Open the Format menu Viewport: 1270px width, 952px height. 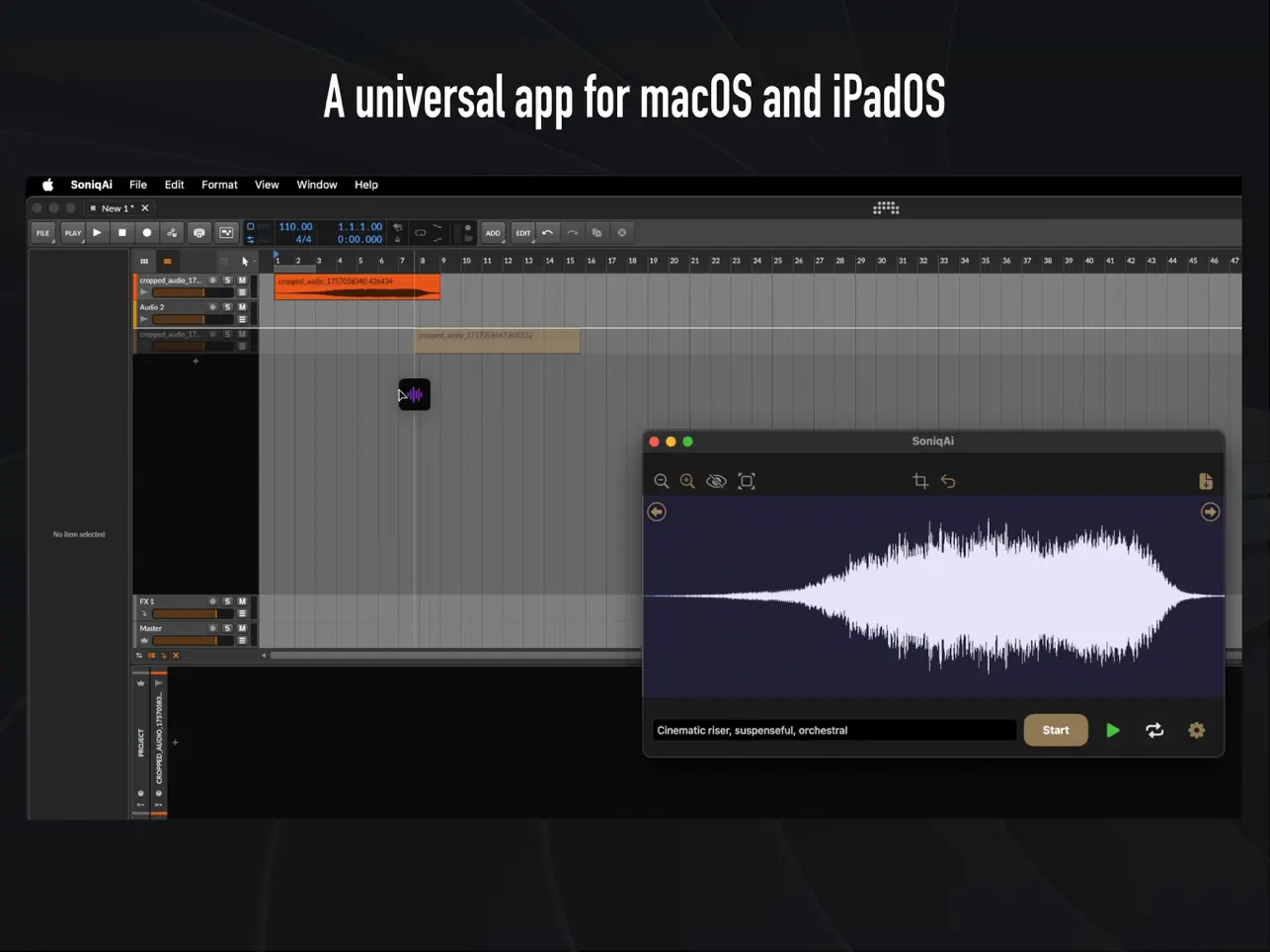click(x=219, y=185)
